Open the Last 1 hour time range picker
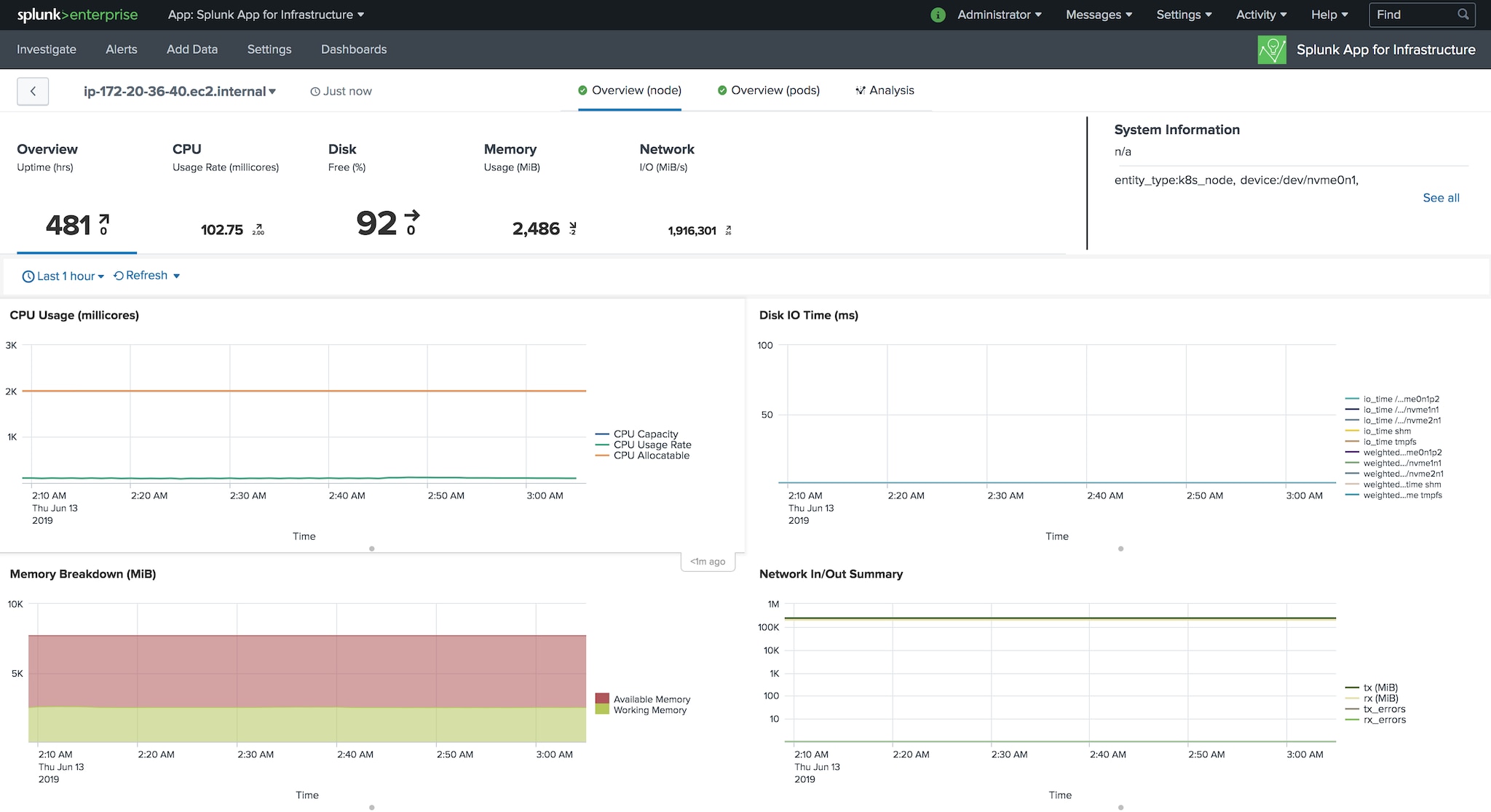This screenshot has height=812, width=1491. 63,276
